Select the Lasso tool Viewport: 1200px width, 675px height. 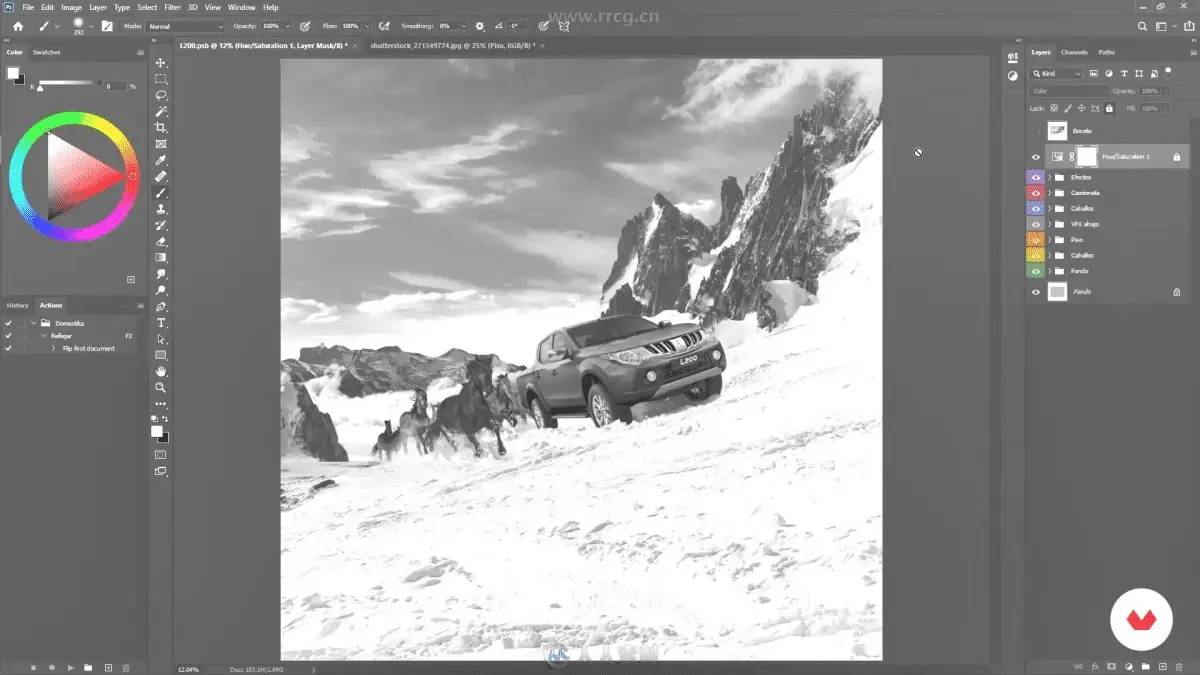pos(161,95)
